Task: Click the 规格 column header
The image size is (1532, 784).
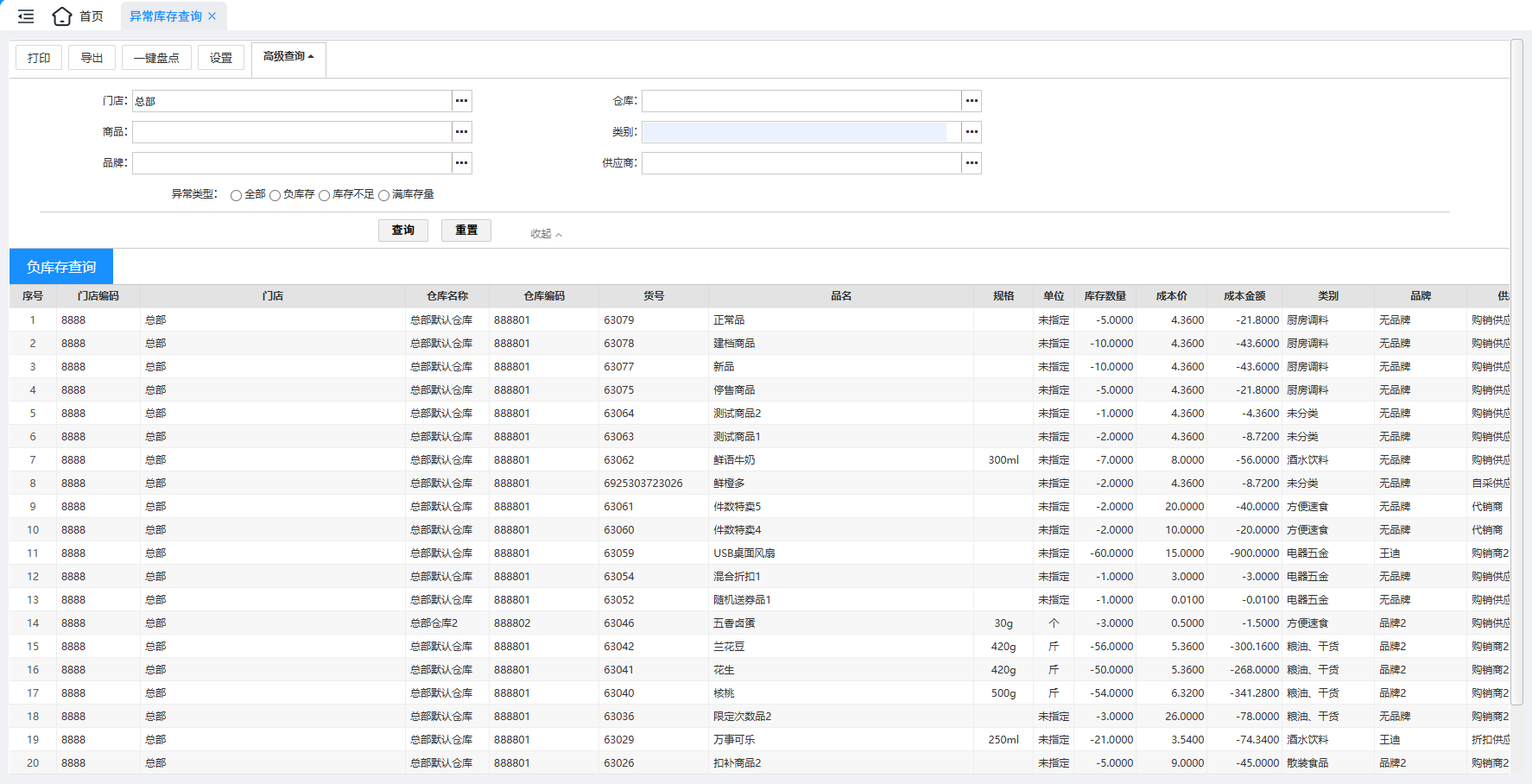Action: click(x=1003, y=296)
